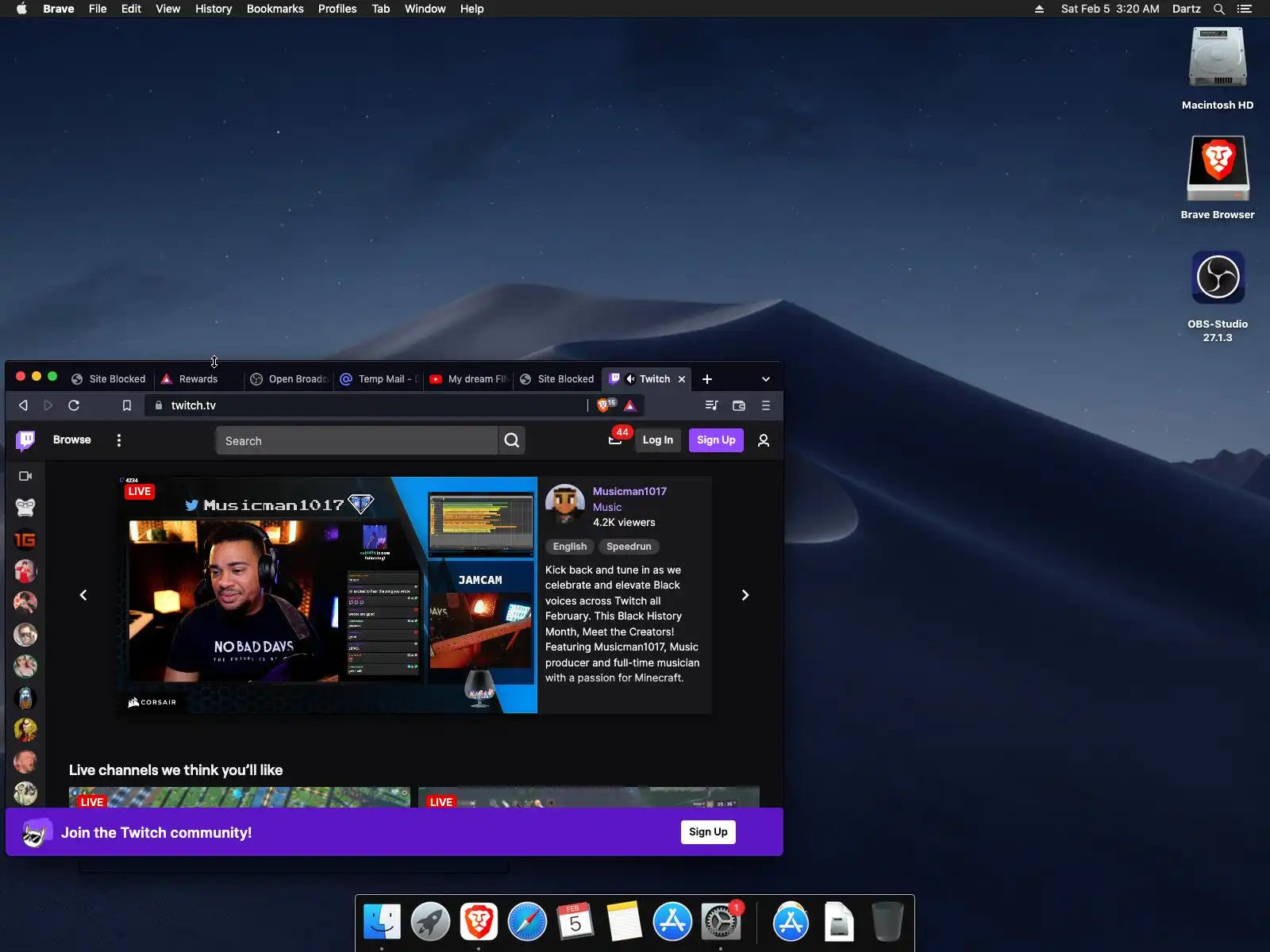Click the camera icon atop Twitch sidebar
Image resolution: width=1270 pixels, height=952 pixels.
(25, 476)
